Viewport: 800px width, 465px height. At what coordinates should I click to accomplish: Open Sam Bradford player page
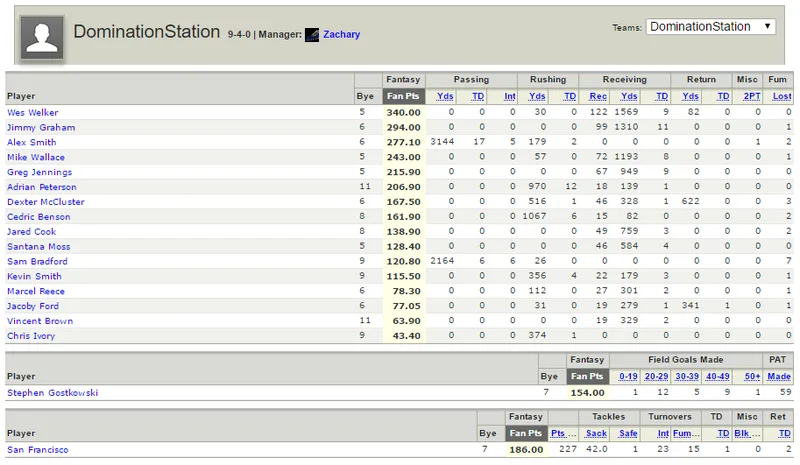click(37, 261)
